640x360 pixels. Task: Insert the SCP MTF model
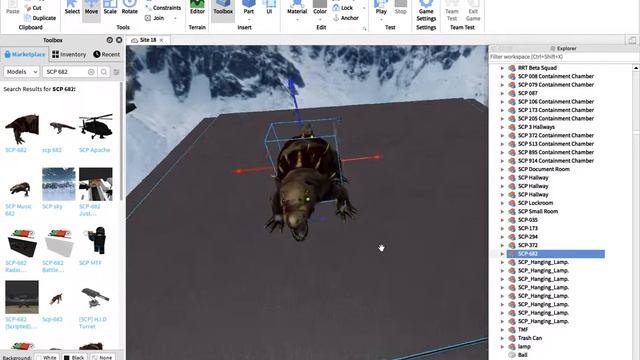[x=96, y=241]
